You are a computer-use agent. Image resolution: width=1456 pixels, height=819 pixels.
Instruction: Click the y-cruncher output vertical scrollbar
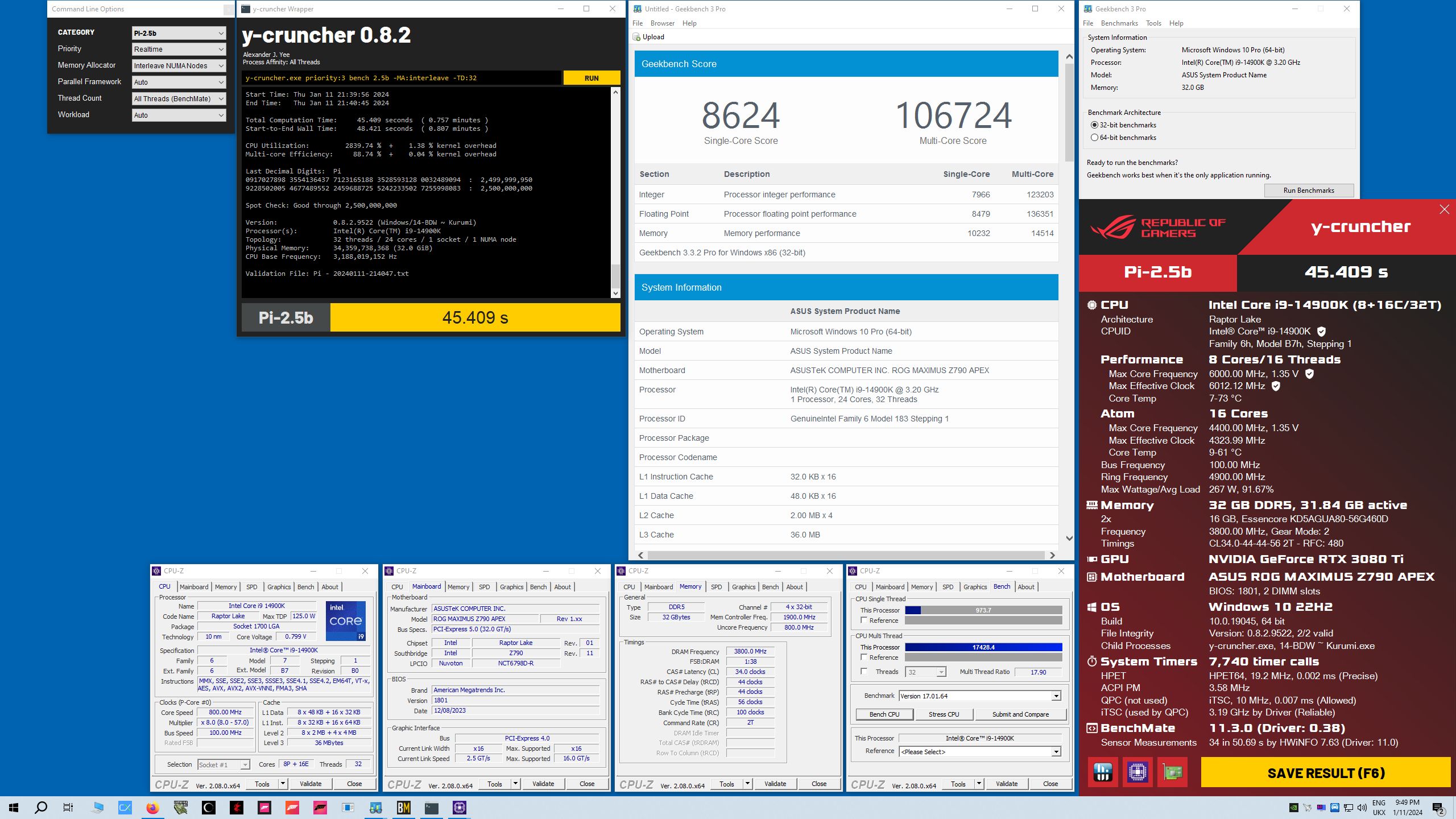point(615,193)
